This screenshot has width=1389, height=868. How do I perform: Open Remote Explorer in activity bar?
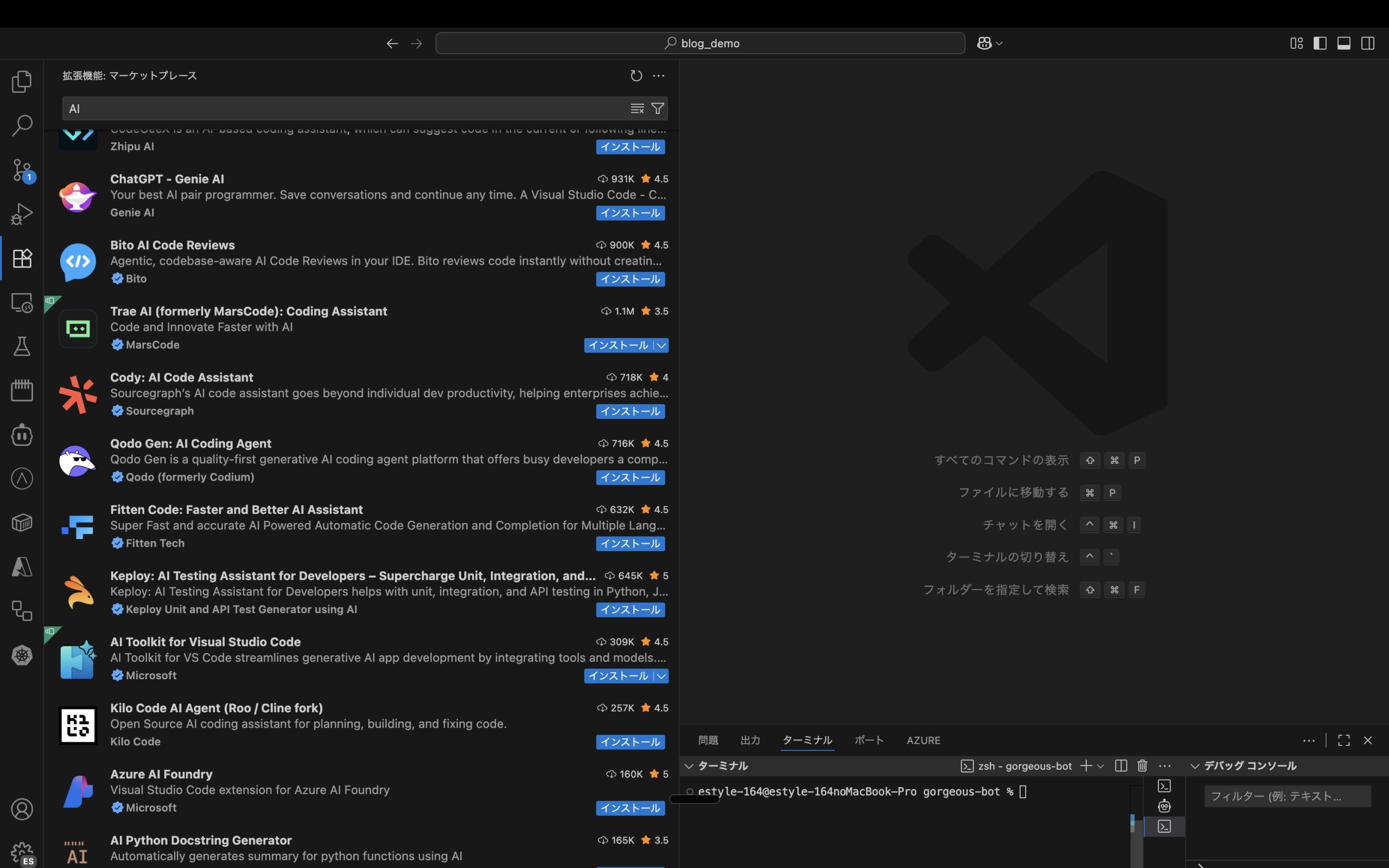click(22, 303)
